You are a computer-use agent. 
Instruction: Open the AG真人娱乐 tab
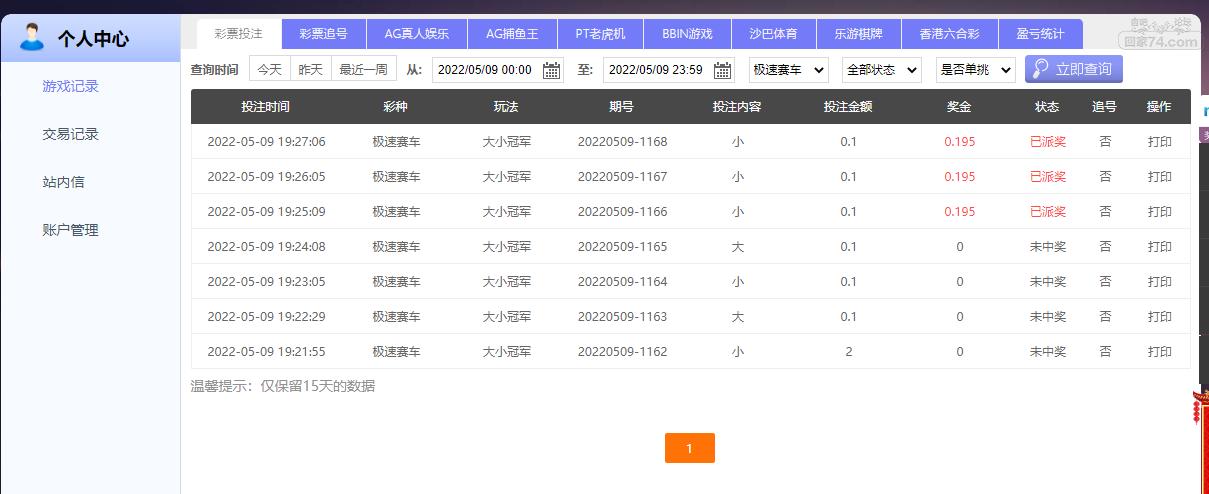coord(416,34)
